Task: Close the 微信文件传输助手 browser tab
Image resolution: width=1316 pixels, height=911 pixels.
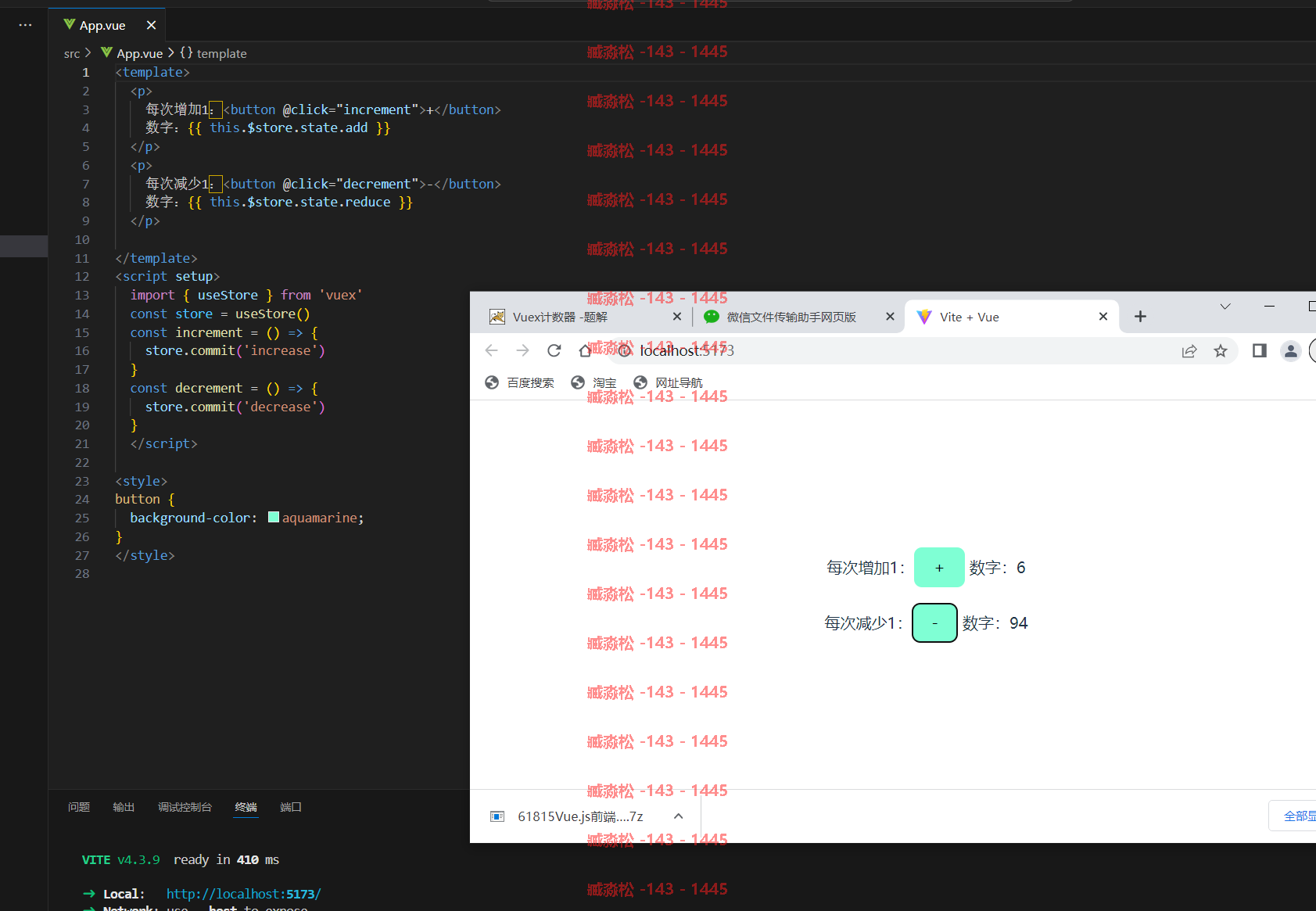Action: (890, 317)
